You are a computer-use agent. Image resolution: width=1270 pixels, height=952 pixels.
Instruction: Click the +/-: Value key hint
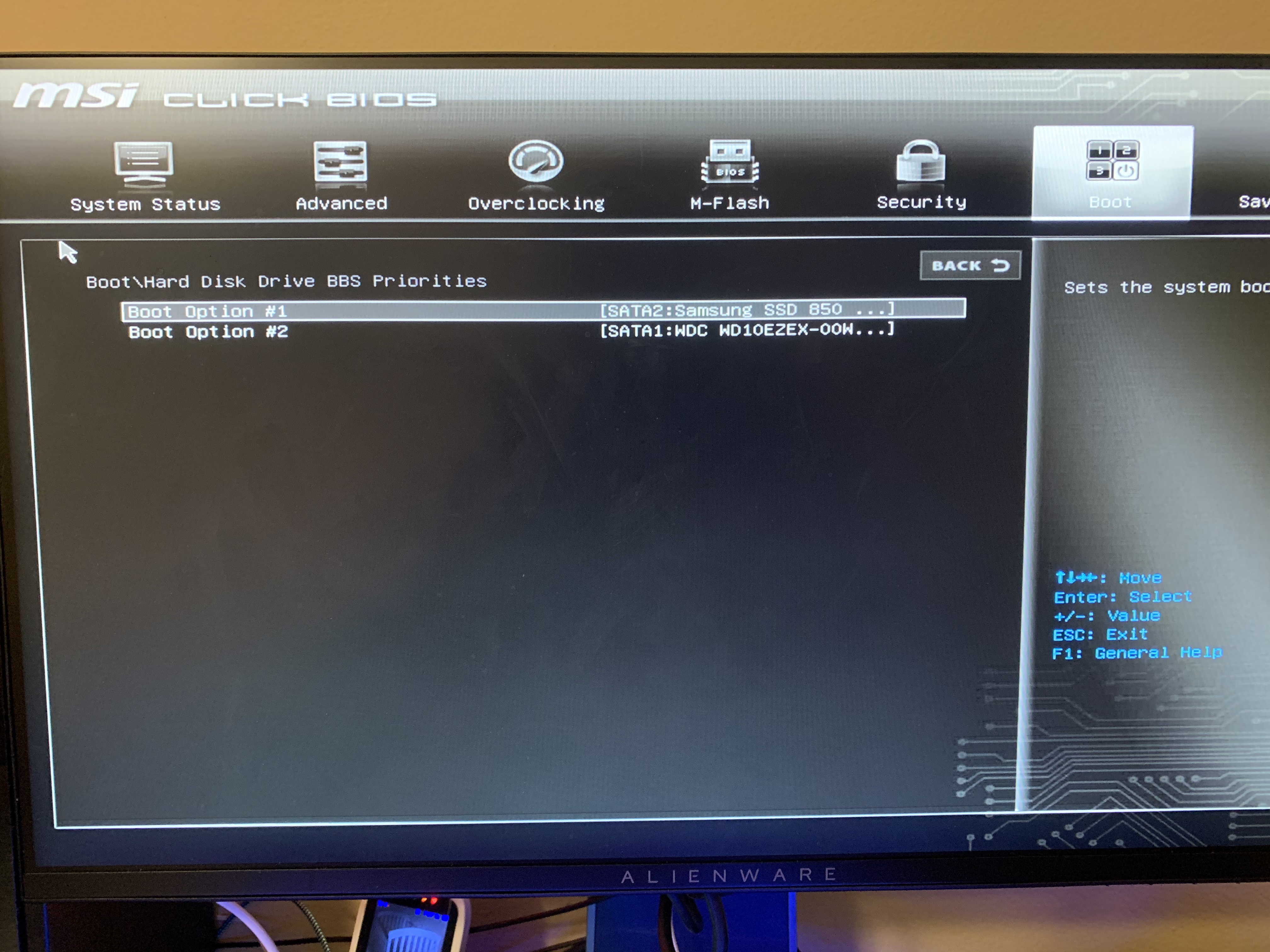(1107, 616)
